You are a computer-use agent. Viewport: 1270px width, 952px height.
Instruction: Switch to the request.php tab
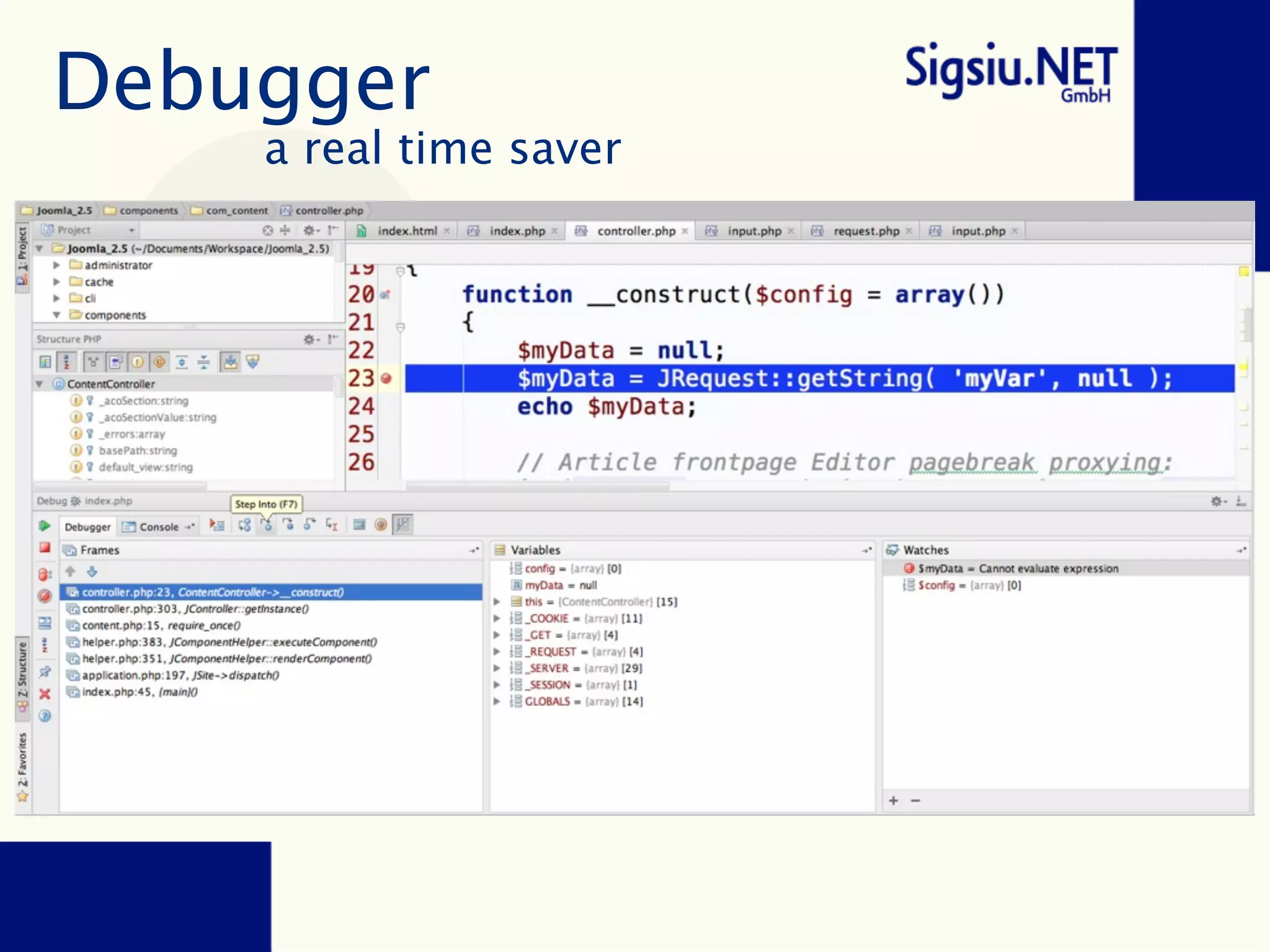tap(861, 231)
